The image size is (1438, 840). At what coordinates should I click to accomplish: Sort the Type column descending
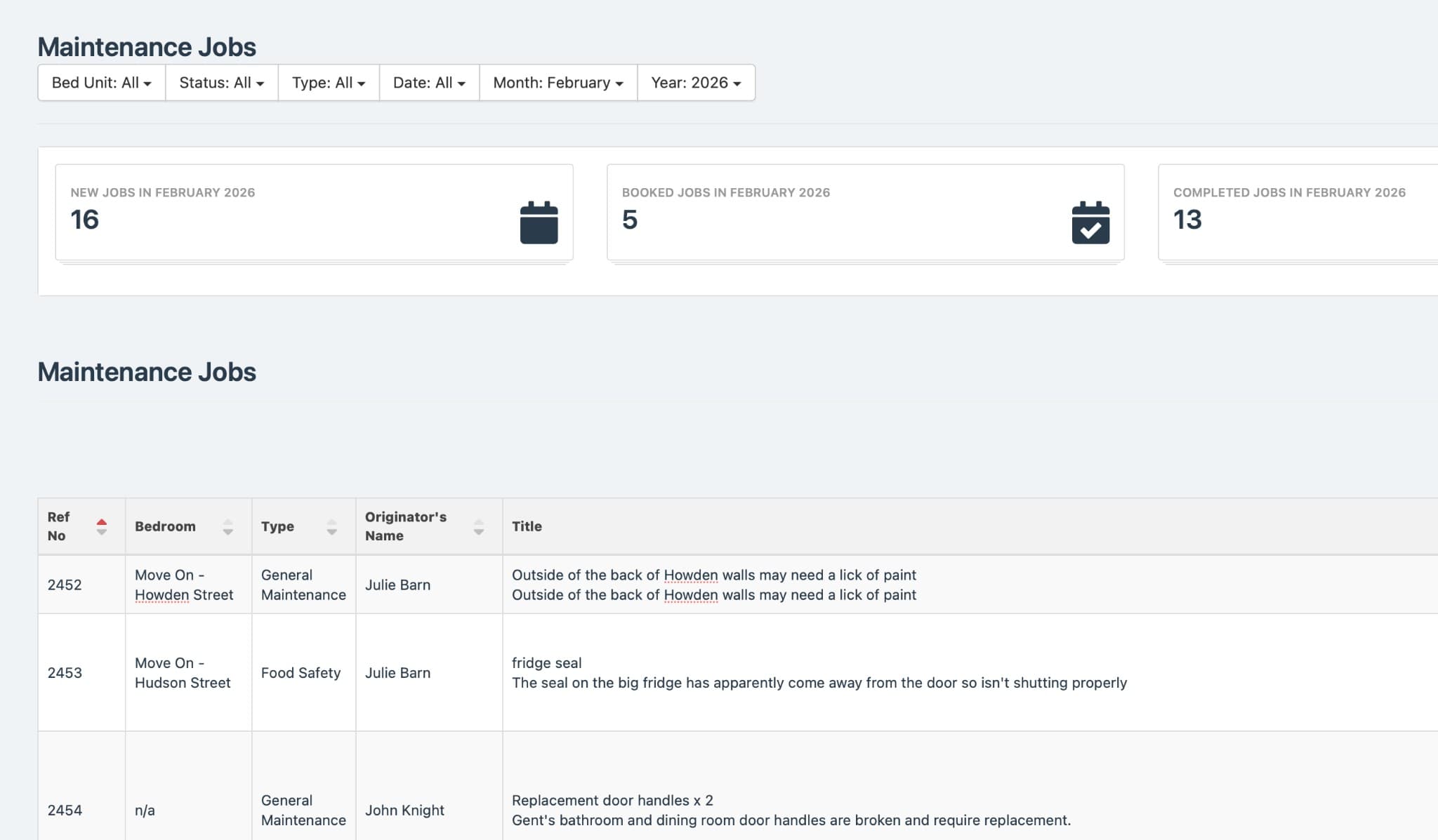[x=331, y=531]
